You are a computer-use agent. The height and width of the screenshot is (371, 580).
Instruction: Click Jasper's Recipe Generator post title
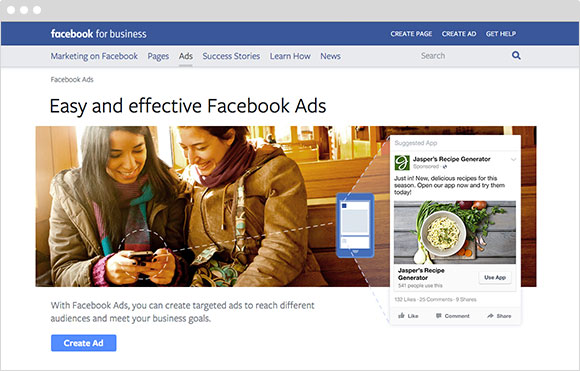click(451, 159)
